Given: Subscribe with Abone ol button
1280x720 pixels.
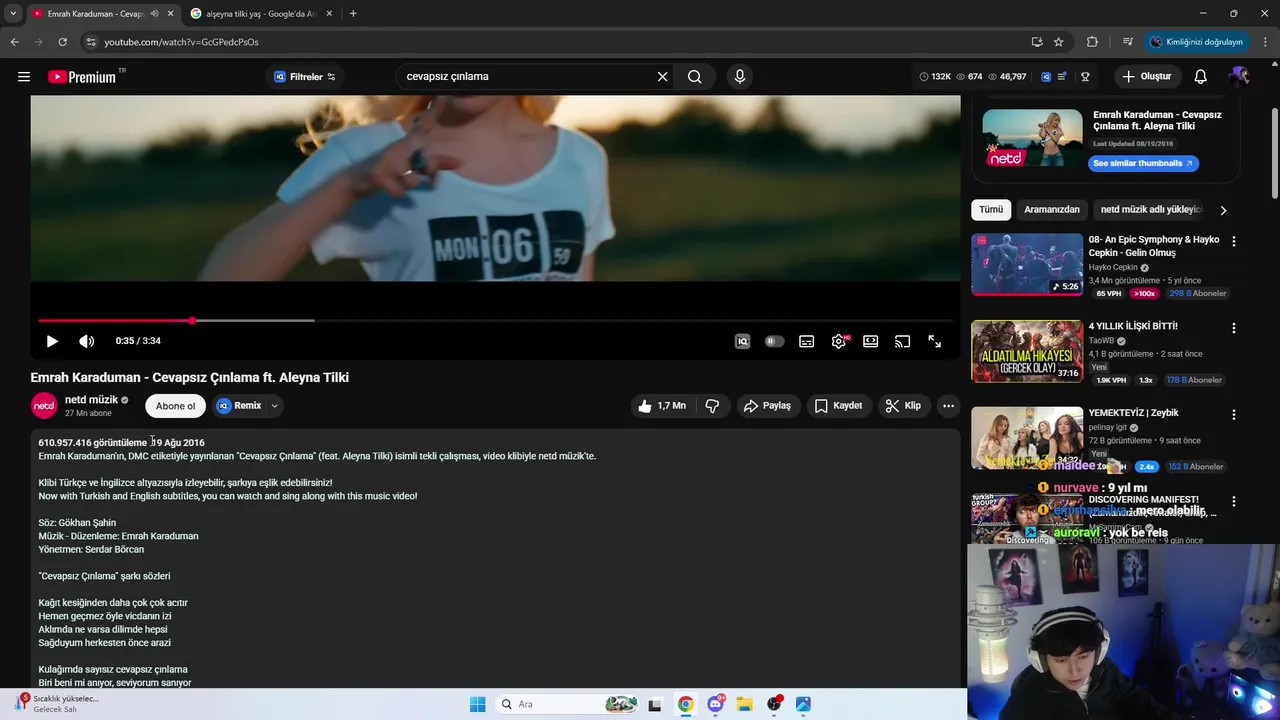Looking at the screenshot, I should pos(175,406).
